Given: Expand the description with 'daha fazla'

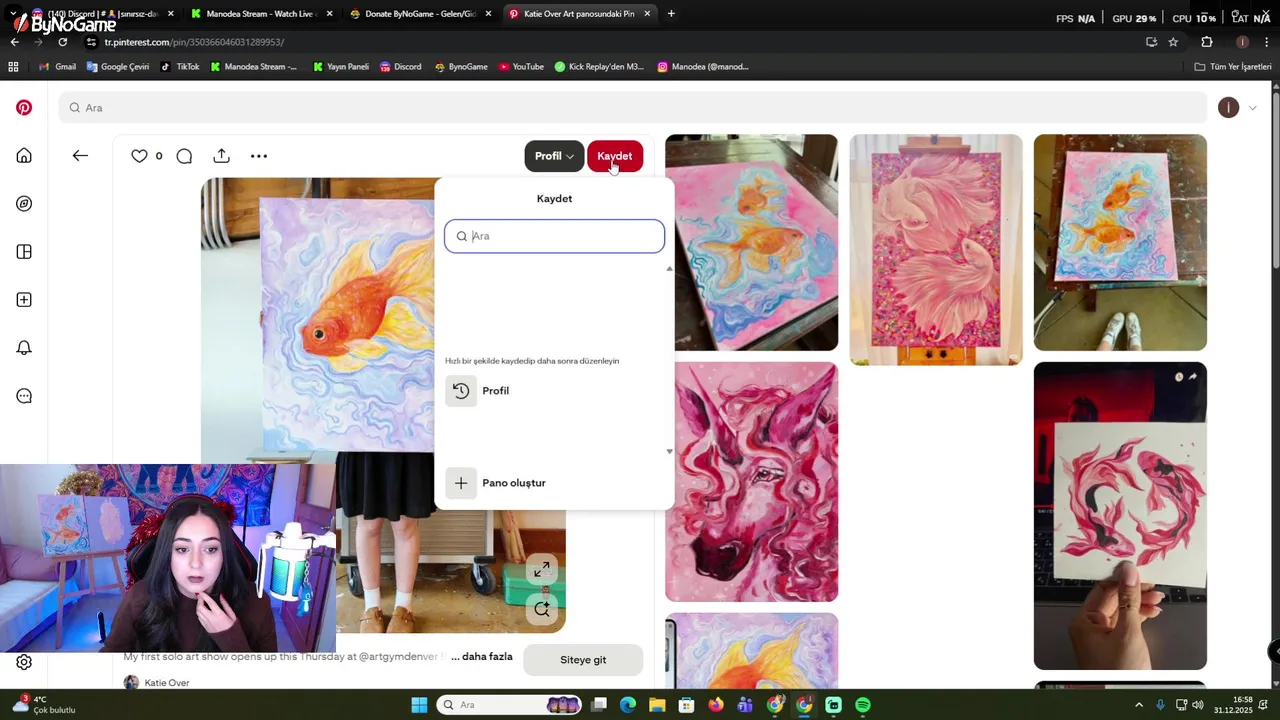Looking at the screenshot, I should coord(482,657).
